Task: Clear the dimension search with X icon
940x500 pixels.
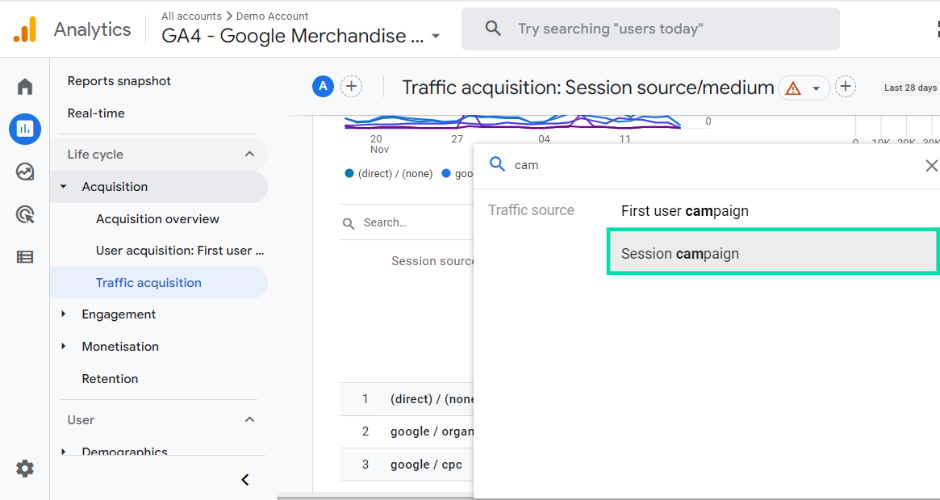Action: 930,166
